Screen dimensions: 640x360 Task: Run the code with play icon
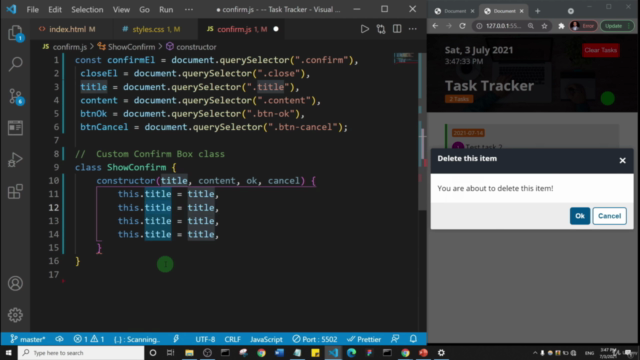point(364,29)
